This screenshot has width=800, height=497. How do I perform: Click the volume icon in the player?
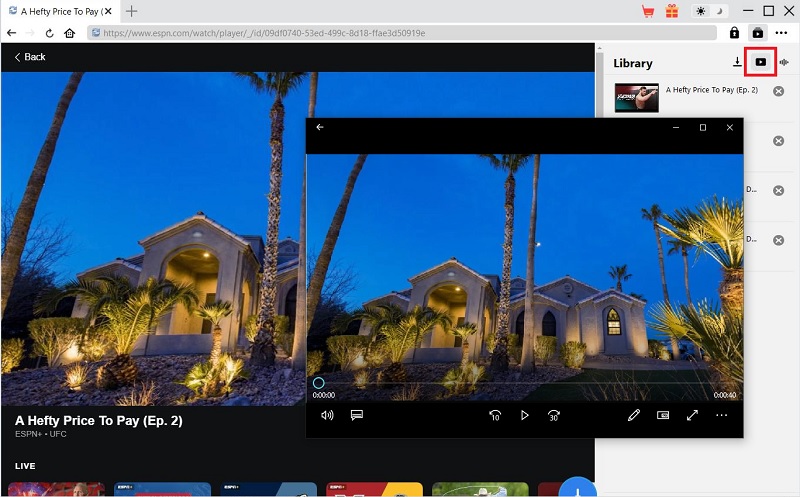click(x=327, y=415)
